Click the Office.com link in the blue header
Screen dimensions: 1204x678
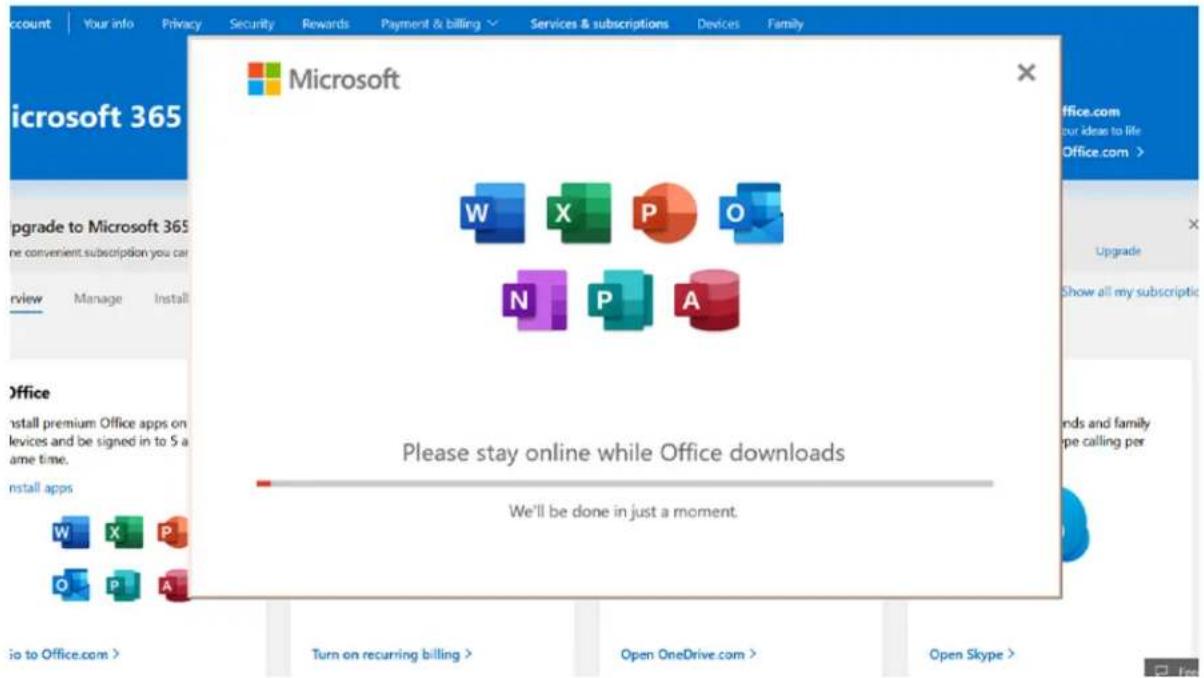pos(1103,152)
